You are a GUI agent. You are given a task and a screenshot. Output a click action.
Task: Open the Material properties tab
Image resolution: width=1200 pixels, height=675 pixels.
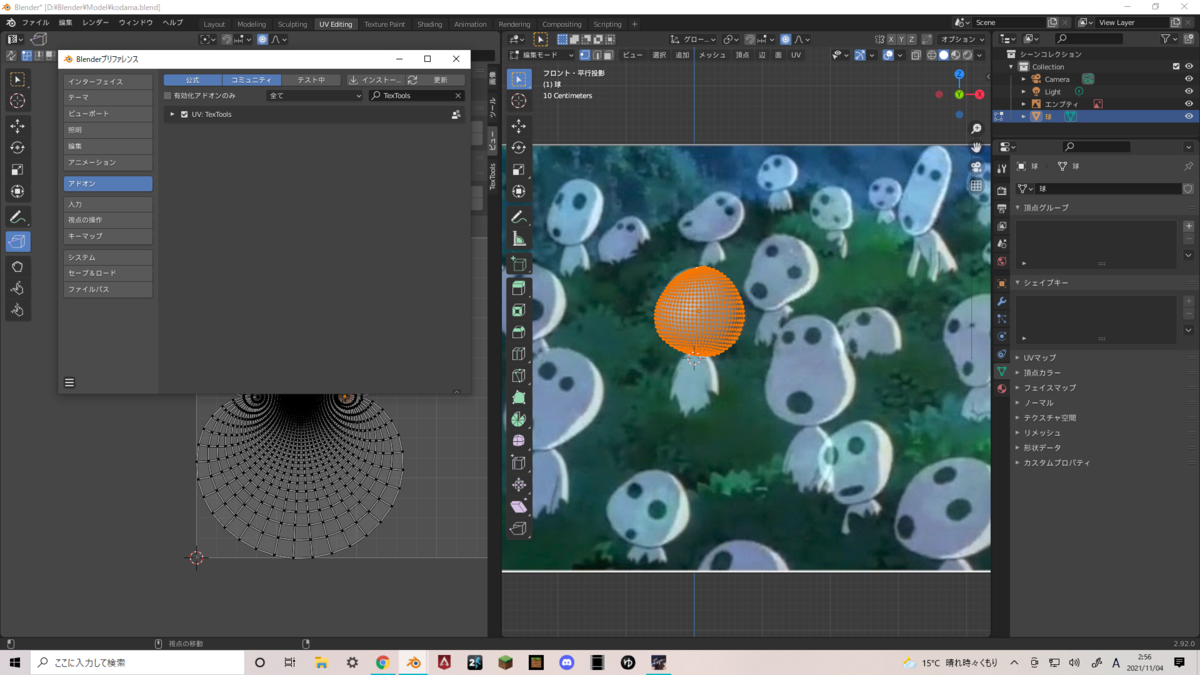click(1001, 389)
